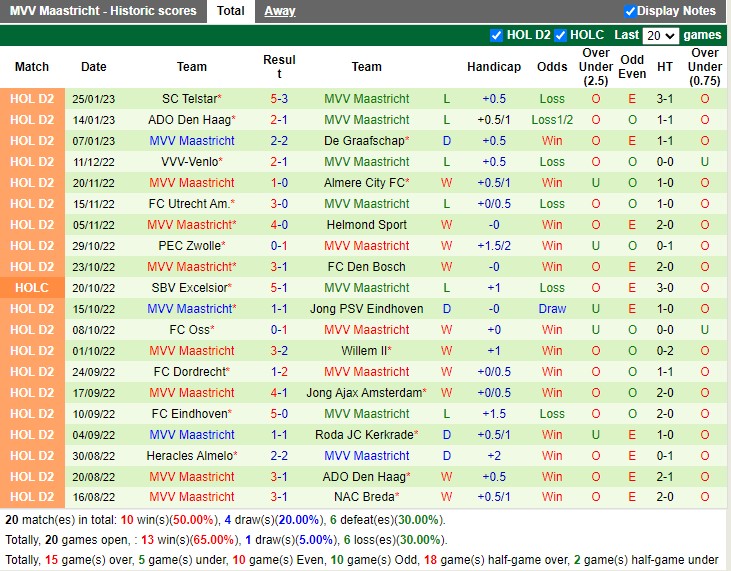The height and width of the screenshot is (571, 731).
Task: Uncheck the HOL D2 league filter
Action: click(x=497, y=35)
